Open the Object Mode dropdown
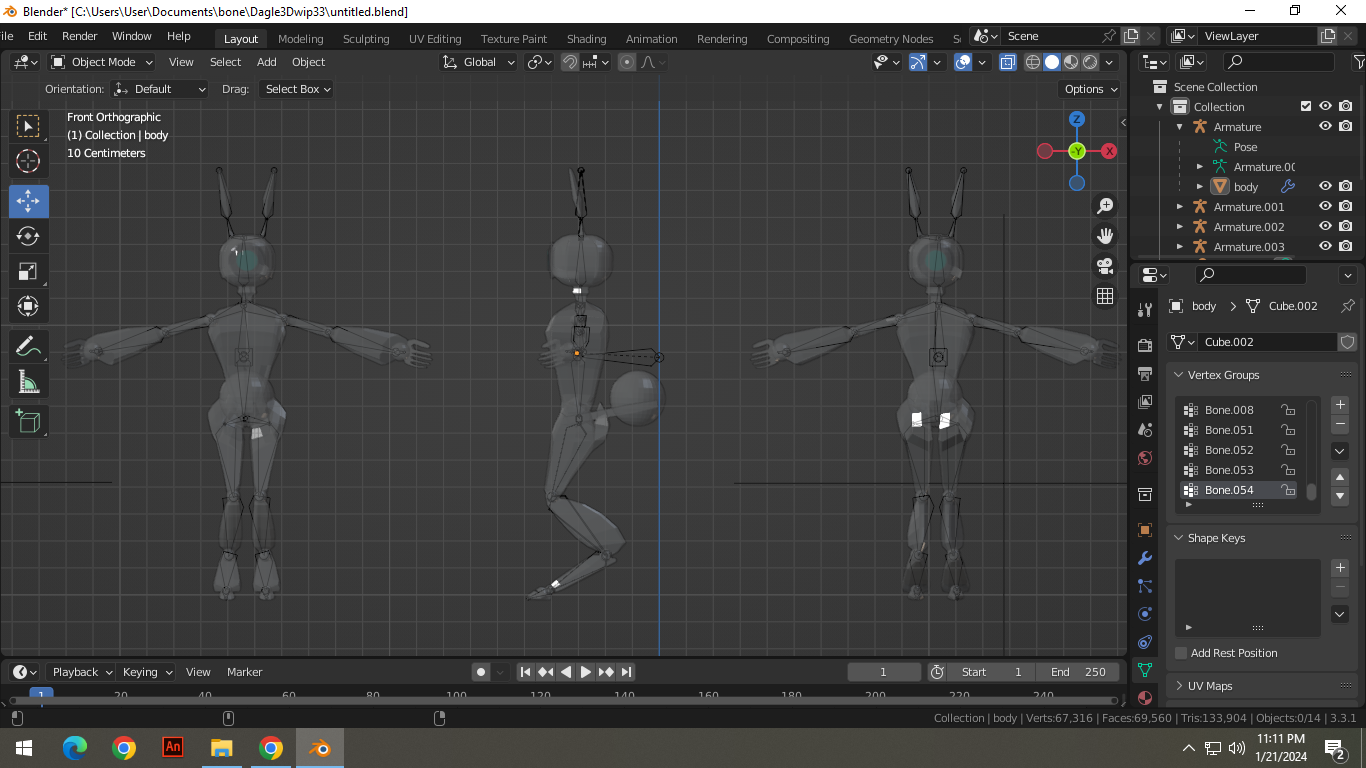The image size is (1366, 768). (x=100, y=61)
